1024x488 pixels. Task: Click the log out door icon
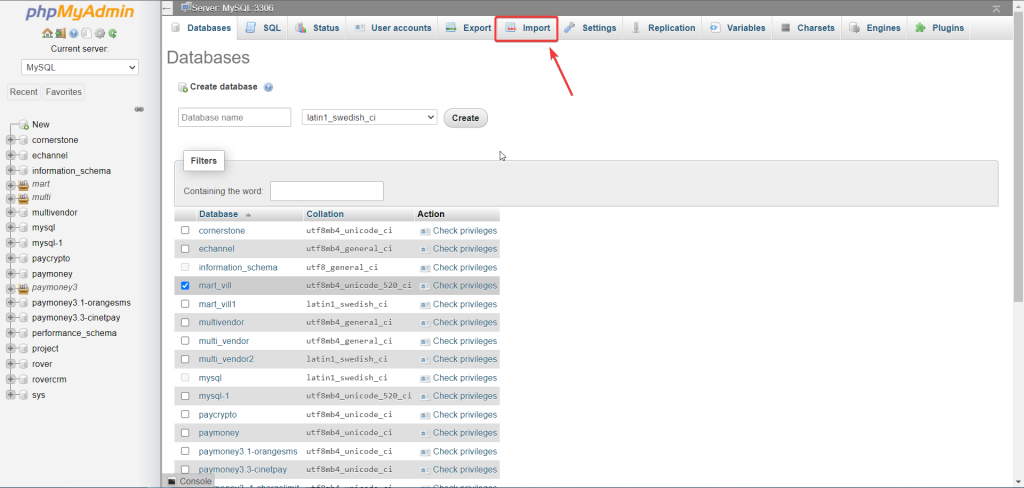click(60, 33)
